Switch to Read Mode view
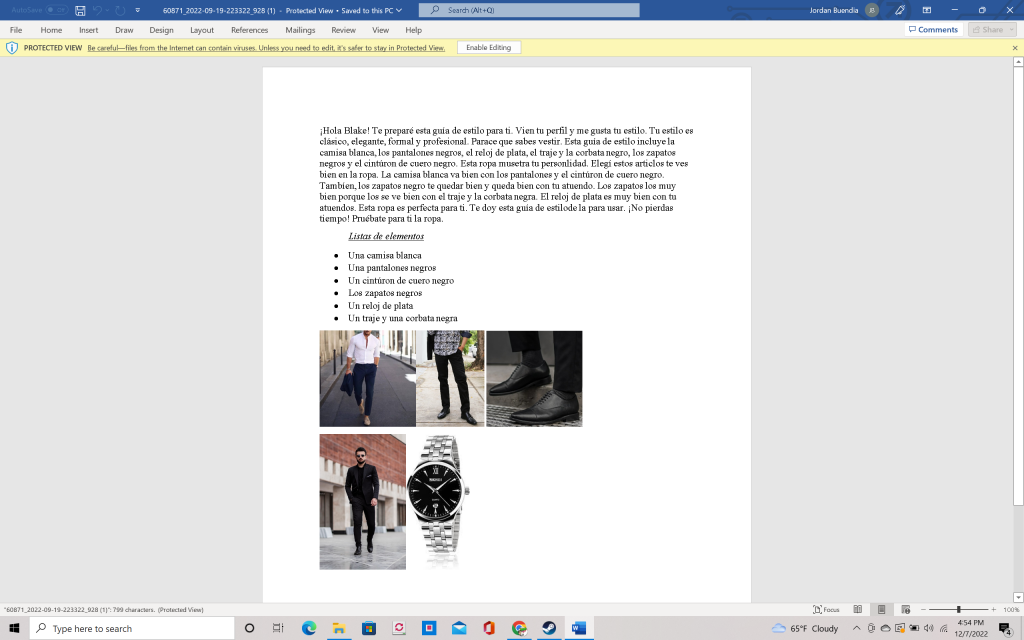 coord(857,609)
